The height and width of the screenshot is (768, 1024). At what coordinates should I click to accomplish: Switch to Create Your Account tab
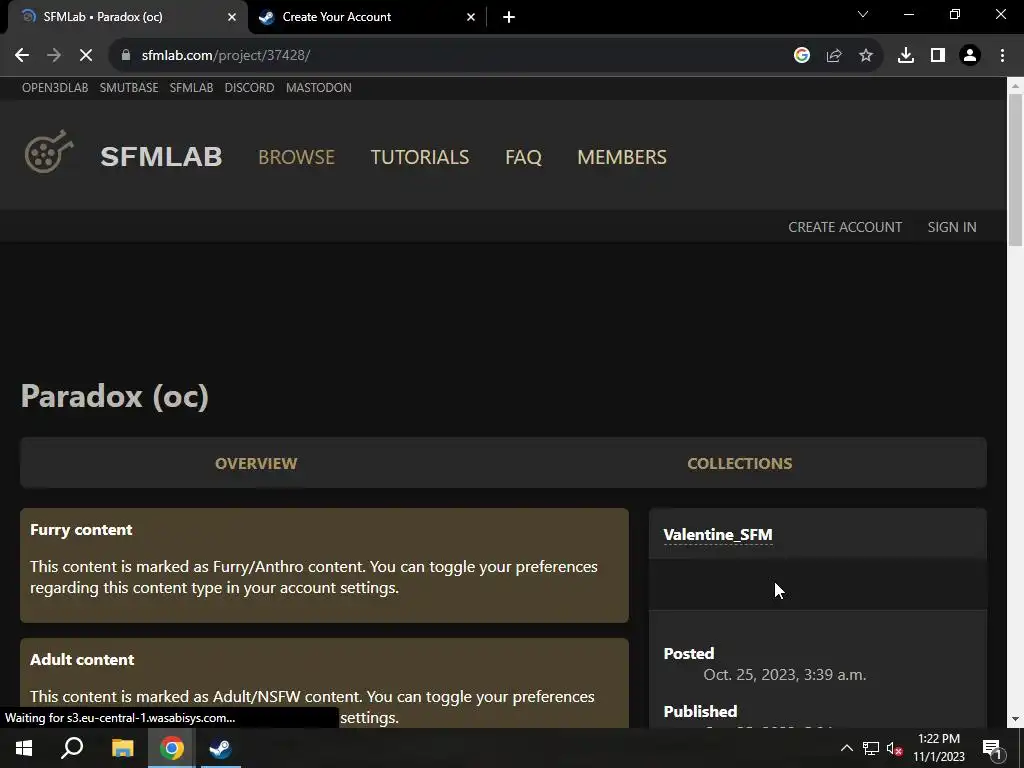point(367,17)
